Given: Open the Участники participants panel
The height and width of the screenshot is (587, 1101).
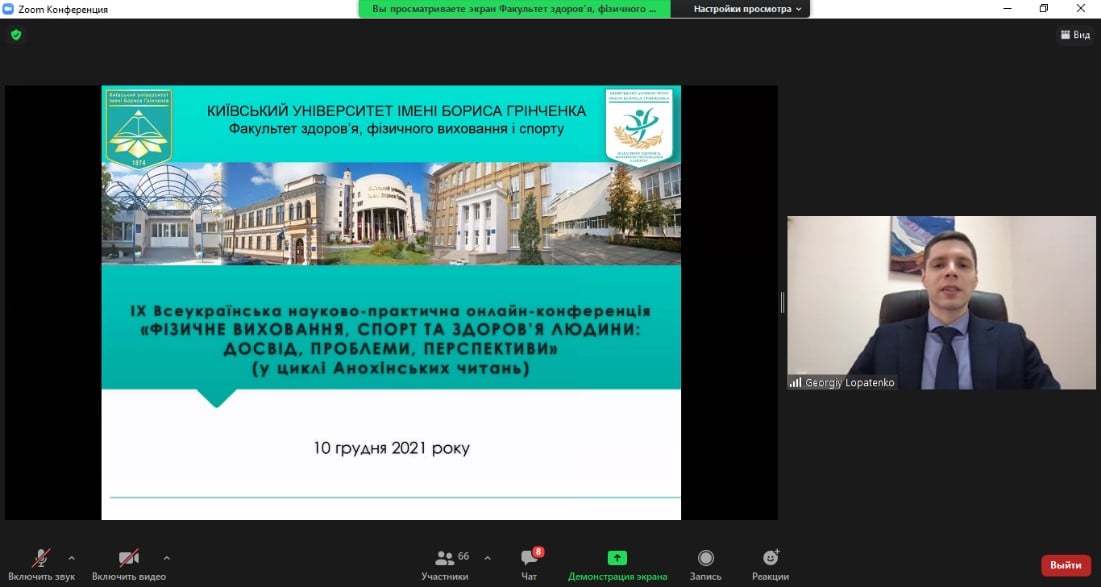Looking at the screenshot, I should click(x=445, y=563).
